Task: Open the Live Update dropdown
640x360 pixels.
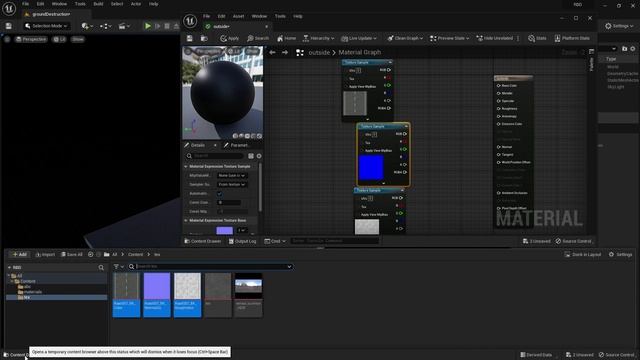Action: point(359,38)
